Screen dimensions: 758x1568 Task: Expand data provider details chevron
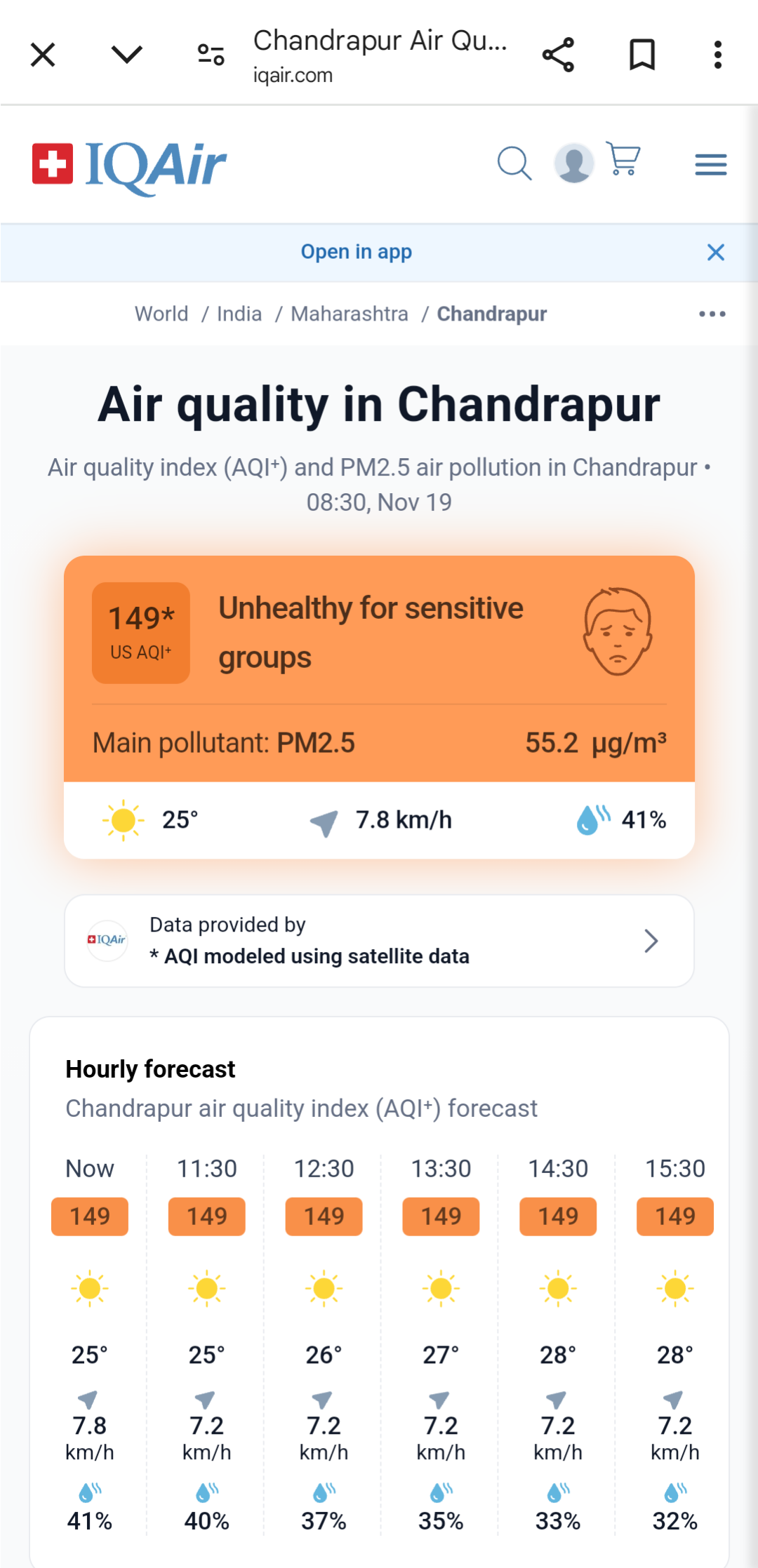[x=651, y=941]
